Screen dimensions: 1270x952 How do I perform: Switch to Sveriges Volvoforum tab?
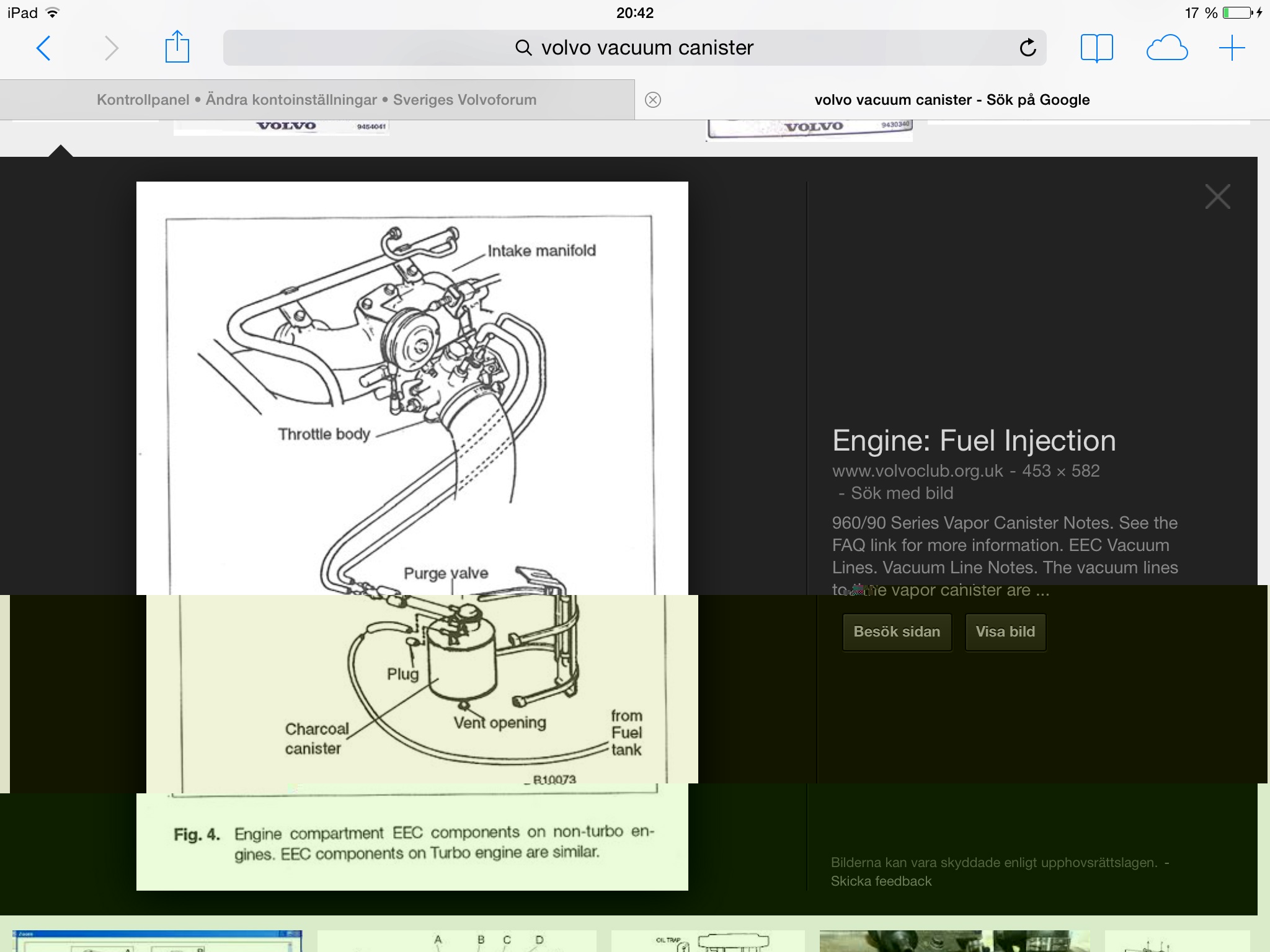[x=316, y=100]
